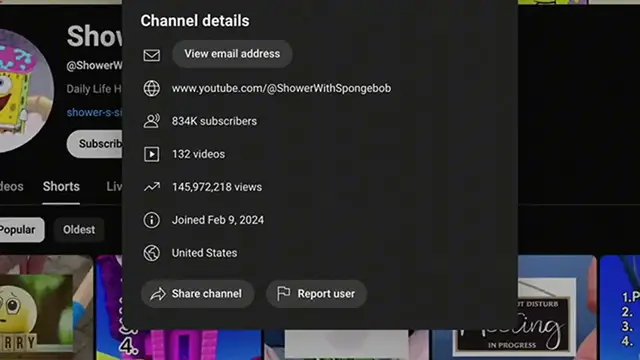Filter shorts by Oldest chip
The height and width of the screenshot is (360, 640).
[x=79, y=230]
